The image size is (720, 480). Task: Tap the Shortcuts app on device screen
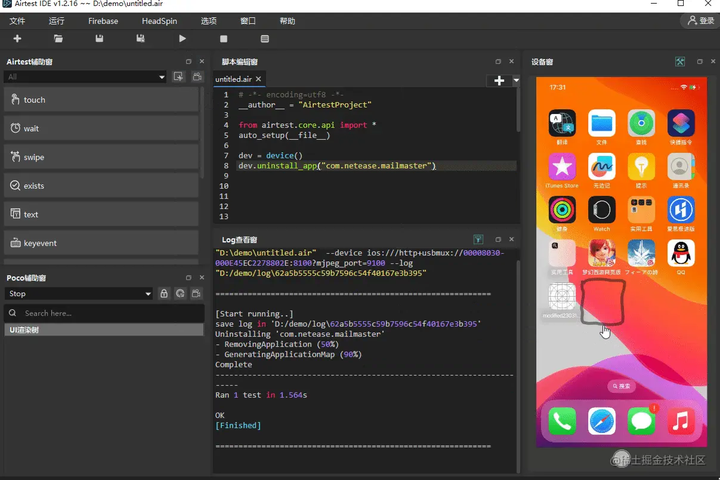681,123
